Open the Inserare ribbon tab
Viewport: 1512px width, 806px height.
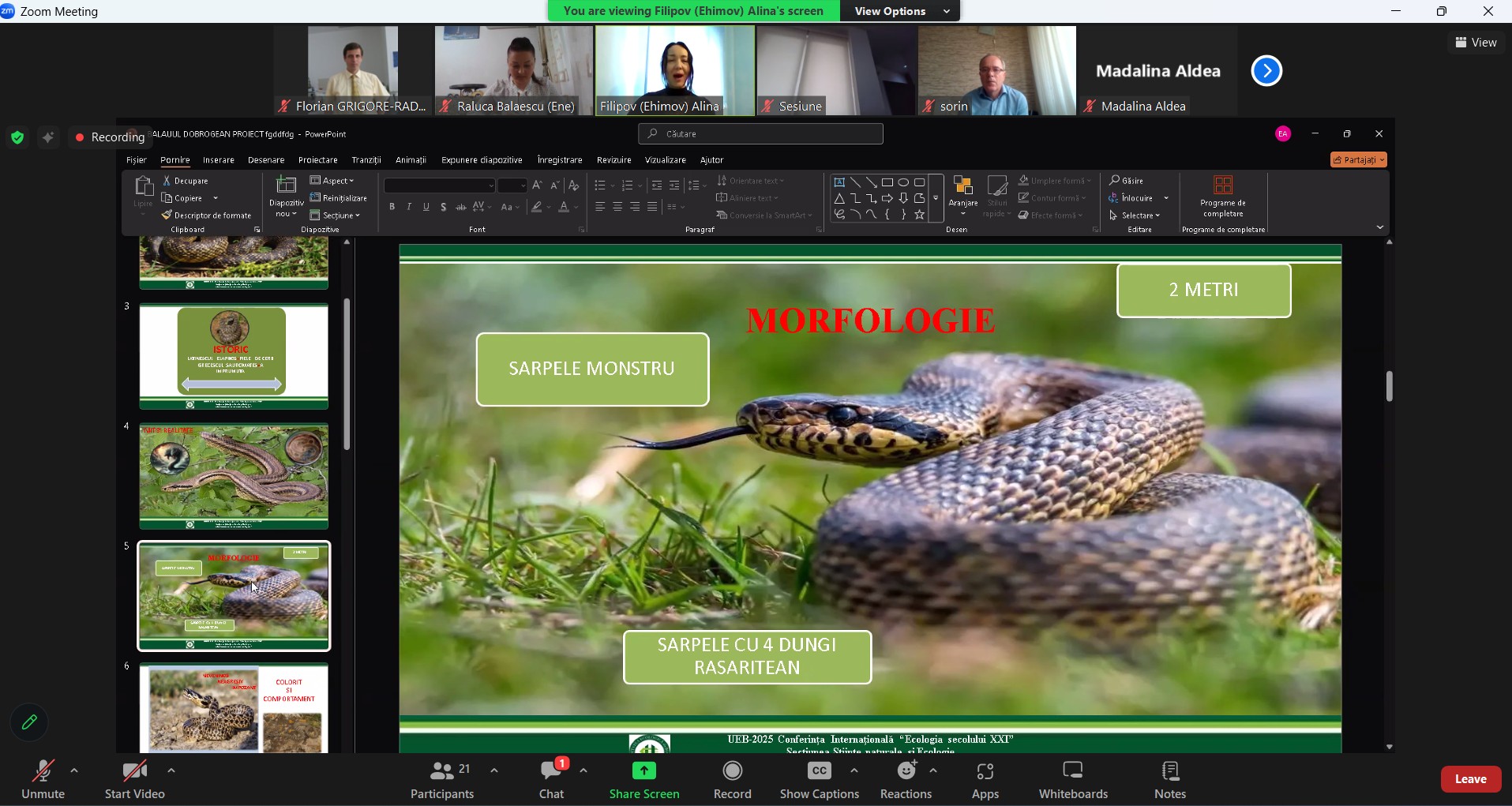click(x=219, y=160)
